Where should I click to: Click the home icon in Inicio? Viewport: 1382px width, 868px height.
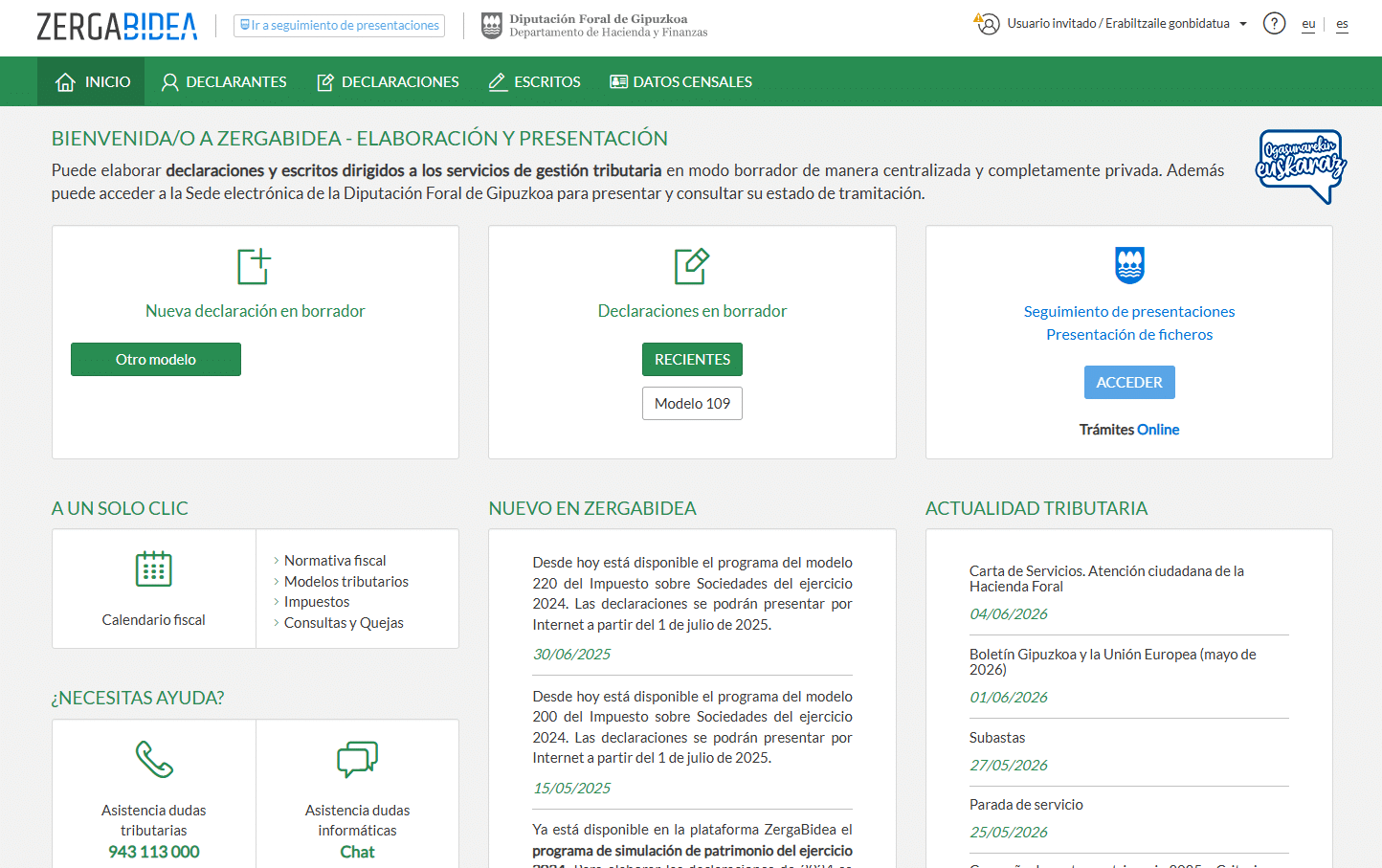click(65, 82)
